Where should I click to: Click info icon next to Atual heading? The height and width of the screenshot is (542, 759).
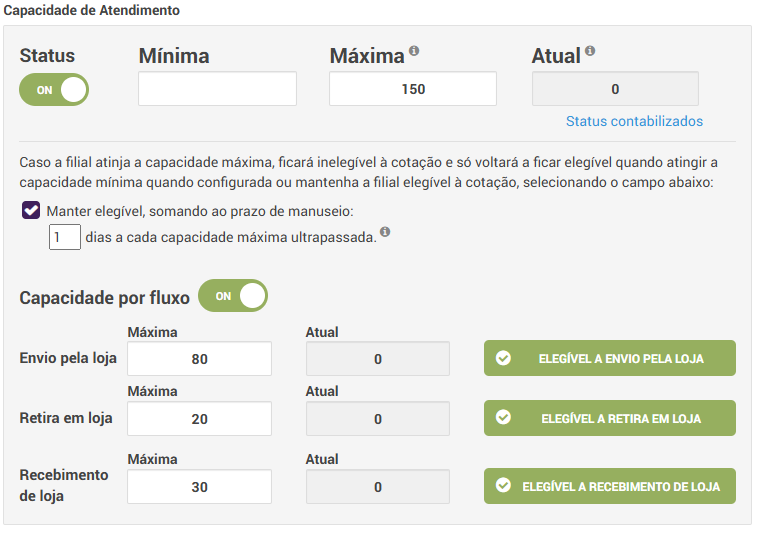(590, 51)
